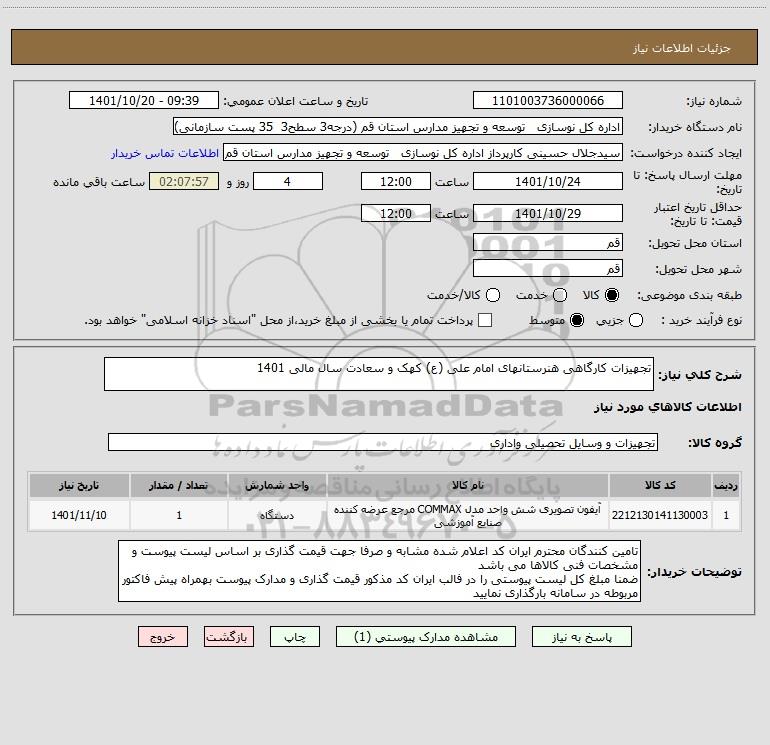Click the buyer notes text area
This screenshot has width=770, height=745.
click(x=379, y=572)
